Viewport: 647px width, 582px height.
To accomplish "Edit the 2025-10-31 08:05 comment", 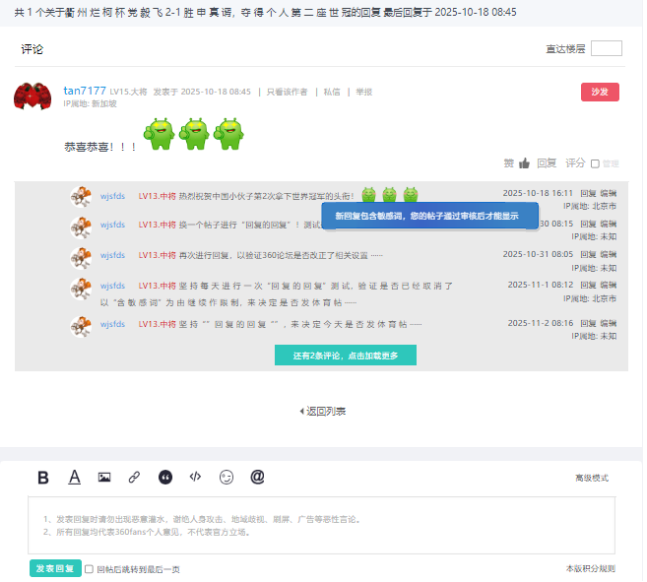I will (x=608, y=254).
